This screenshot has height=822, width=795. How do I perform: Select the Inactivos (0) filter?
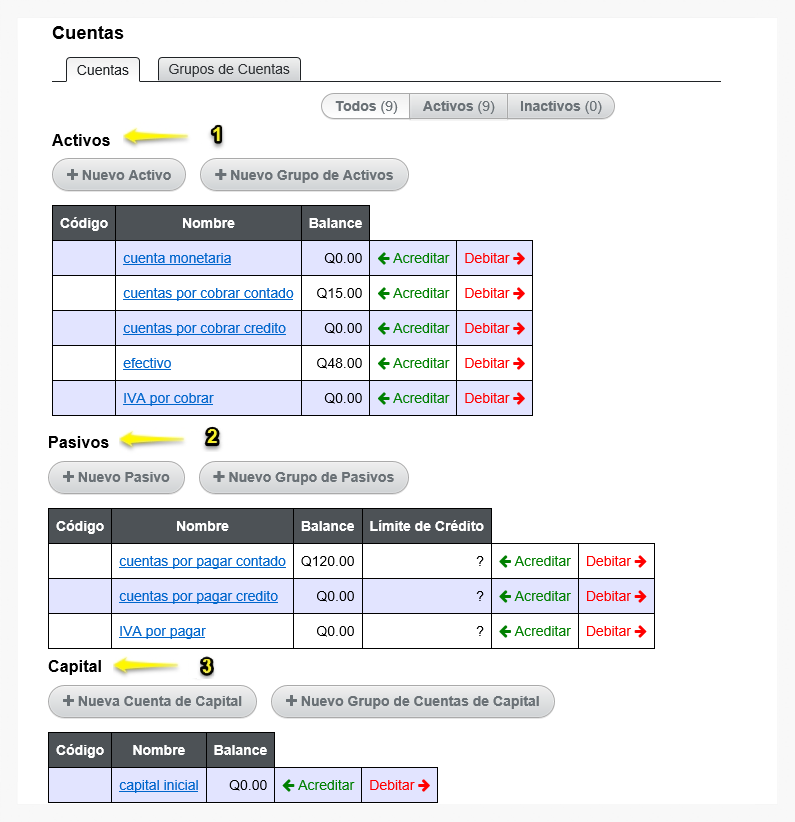pos(561,106)
